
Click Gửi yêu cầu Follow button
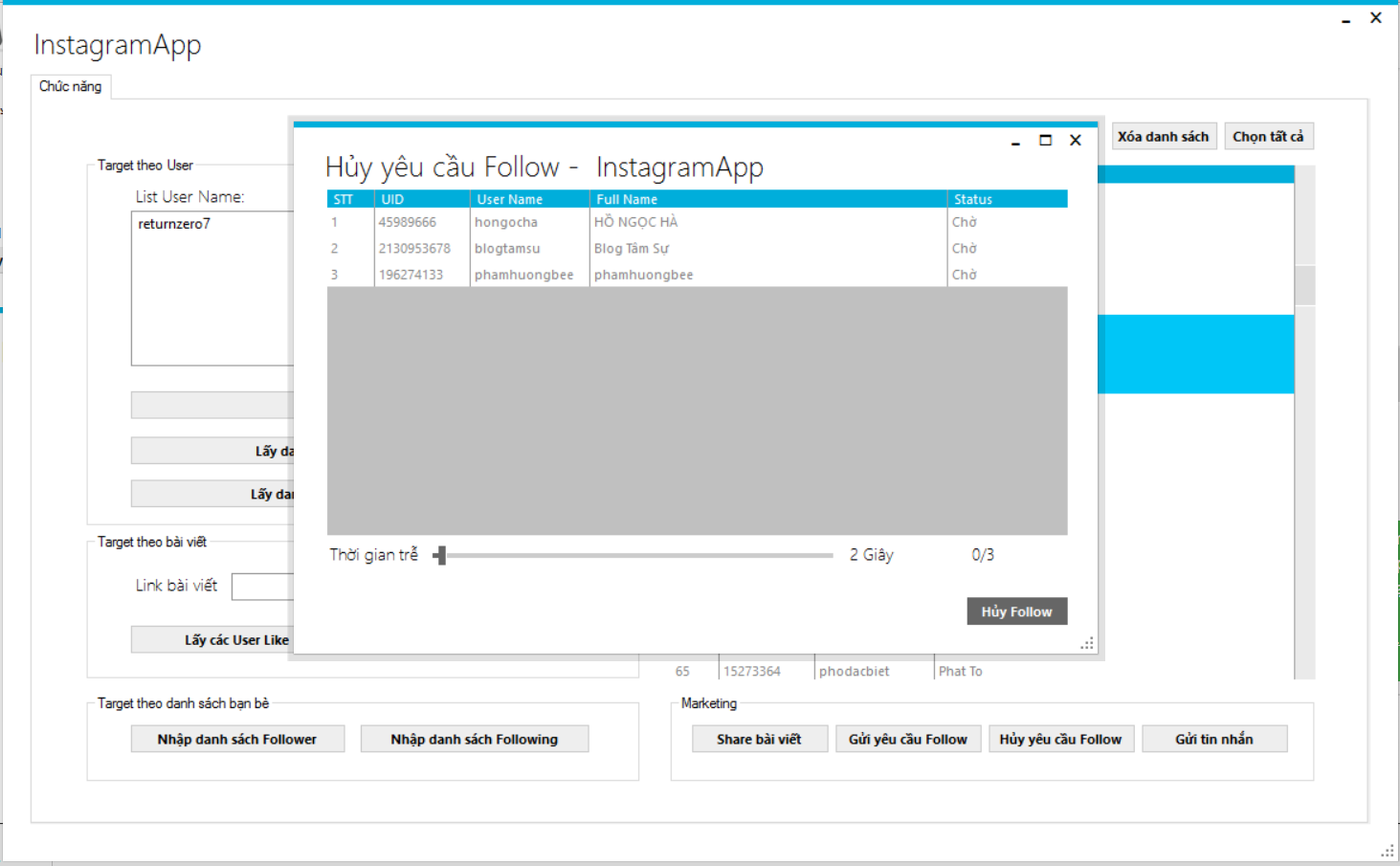pyautogui.click(x=908, y=739)
